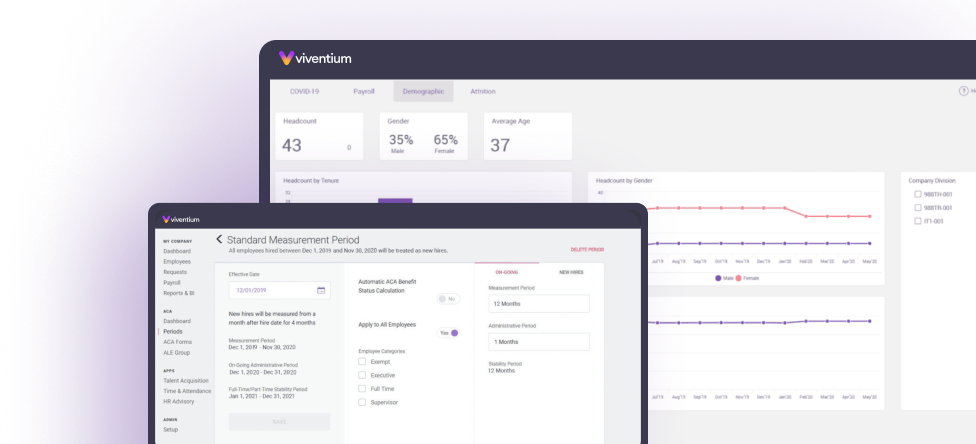Toggle Automatic ACA Benefit Status Calculation switch
This screenshot has height=444, width=976.
tap(448, 298)
